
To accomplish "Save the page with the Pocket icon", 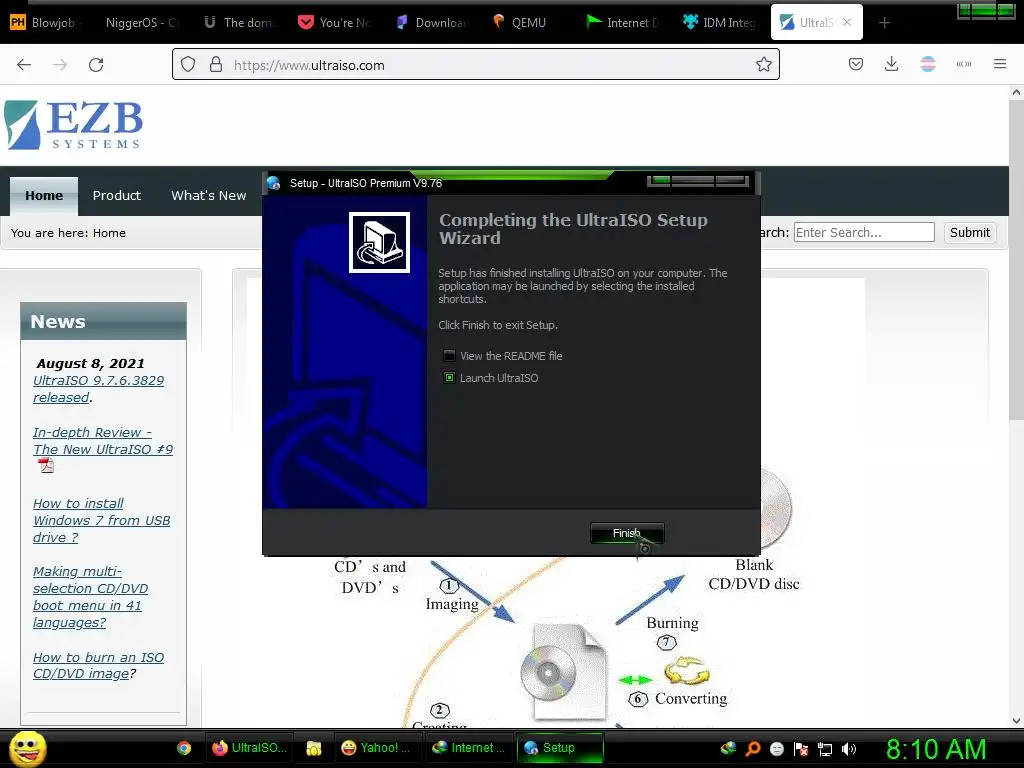I will (x=856, y=64).
